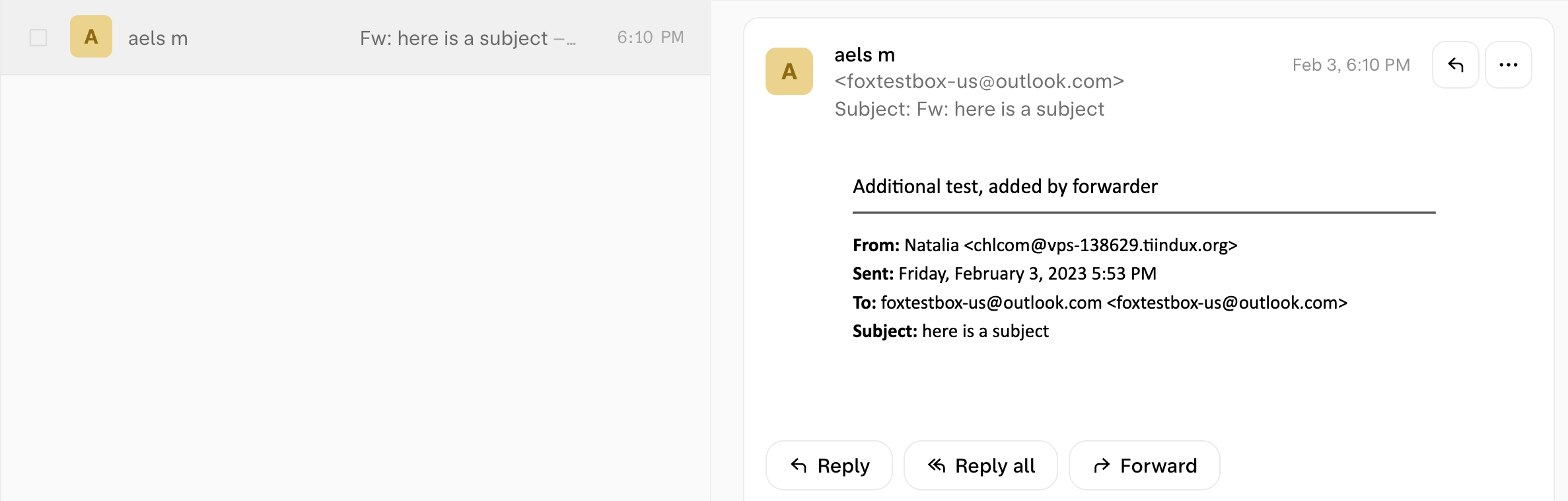1568x501 pixels.
Task: Open the three-dot more options menu
Action: coord(1508,65)
